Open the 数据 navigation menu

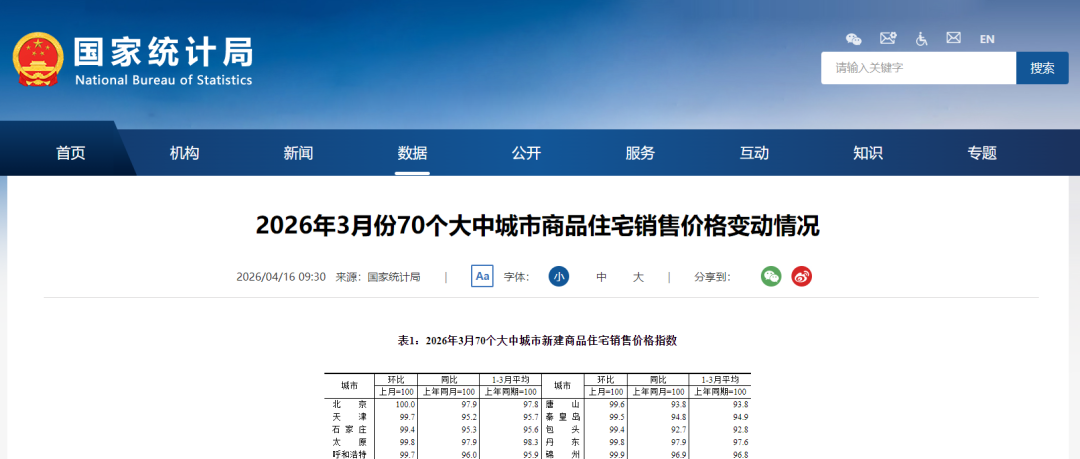tap(412, 153)
